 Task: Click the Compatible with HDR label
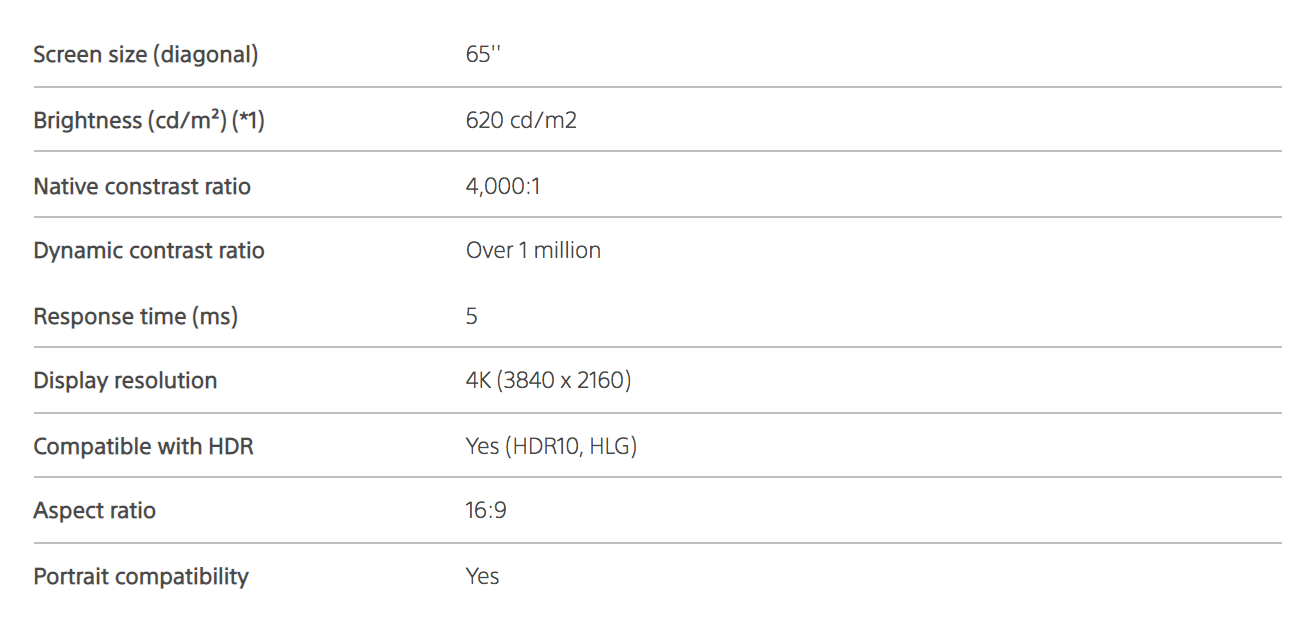143,446
